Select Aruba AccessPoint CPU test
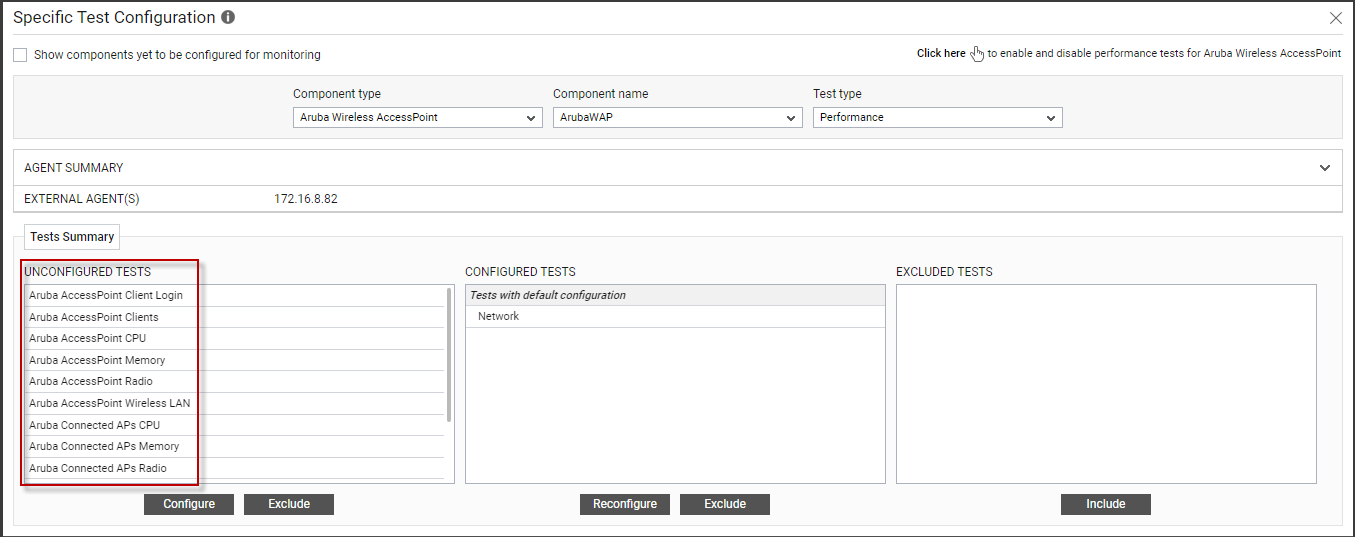 point(235,338)
